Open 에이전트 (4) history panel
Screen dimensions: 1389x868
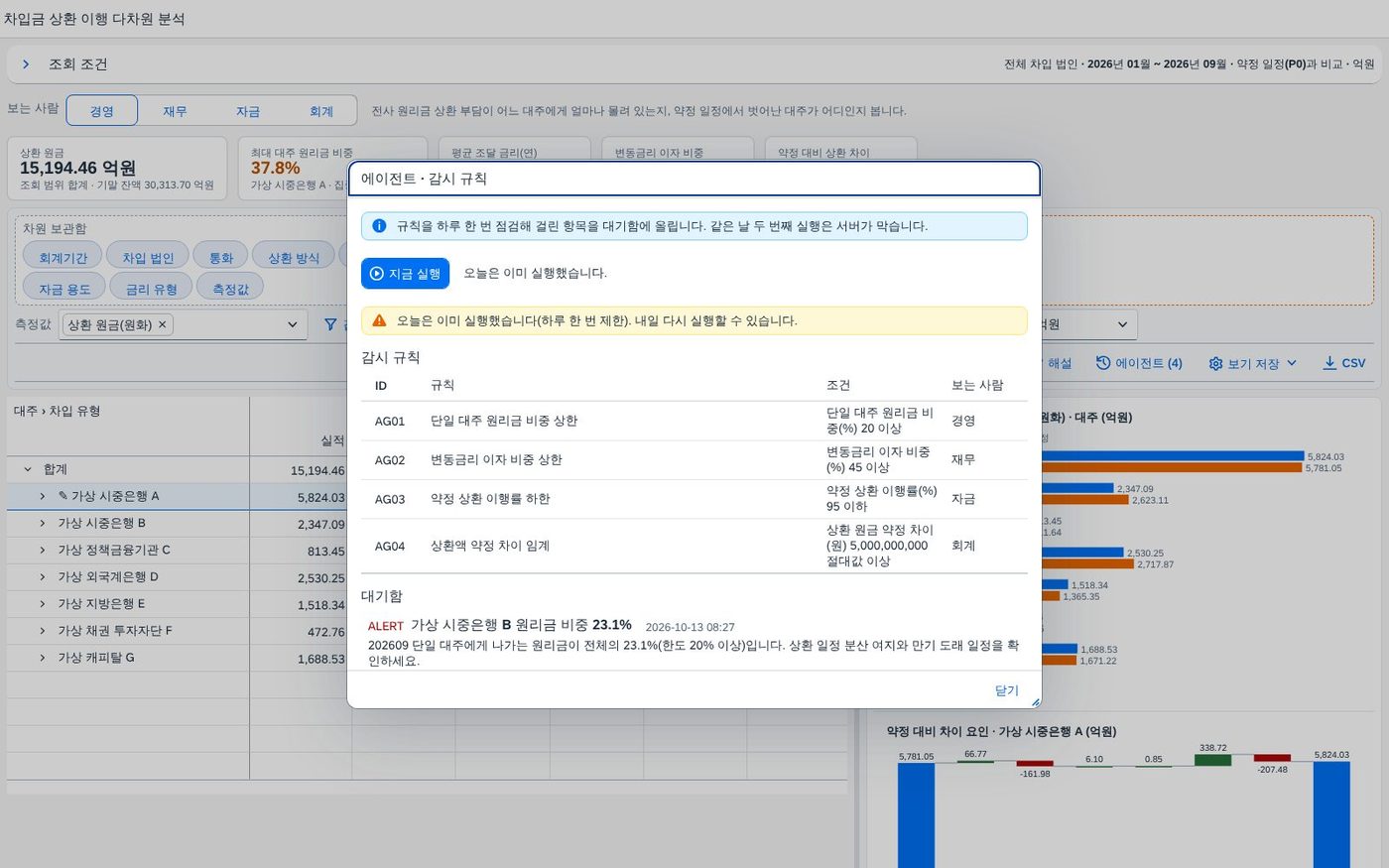point(1139,363)
